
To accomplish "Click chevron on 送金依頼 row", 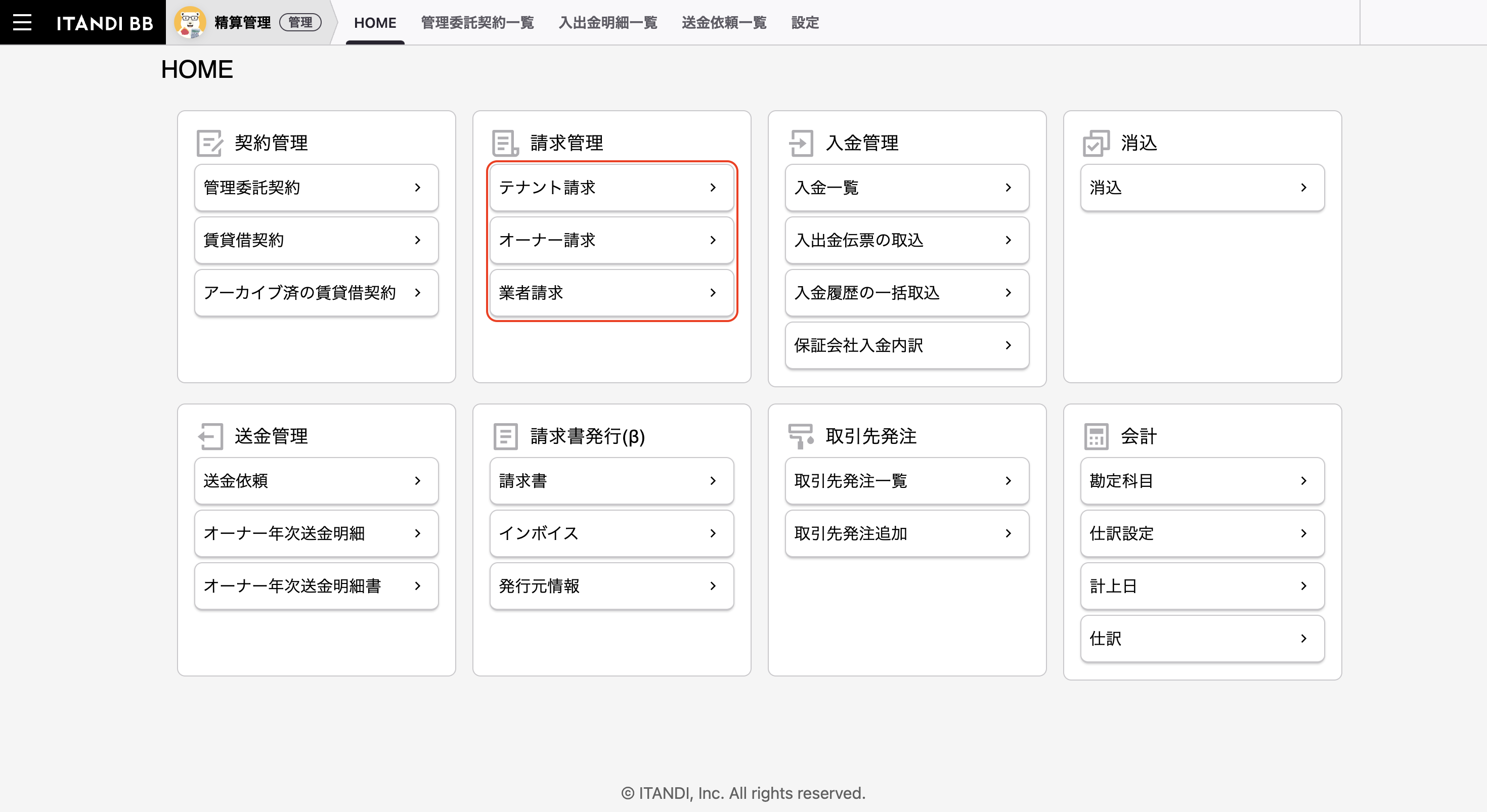I will coord(417,481).
